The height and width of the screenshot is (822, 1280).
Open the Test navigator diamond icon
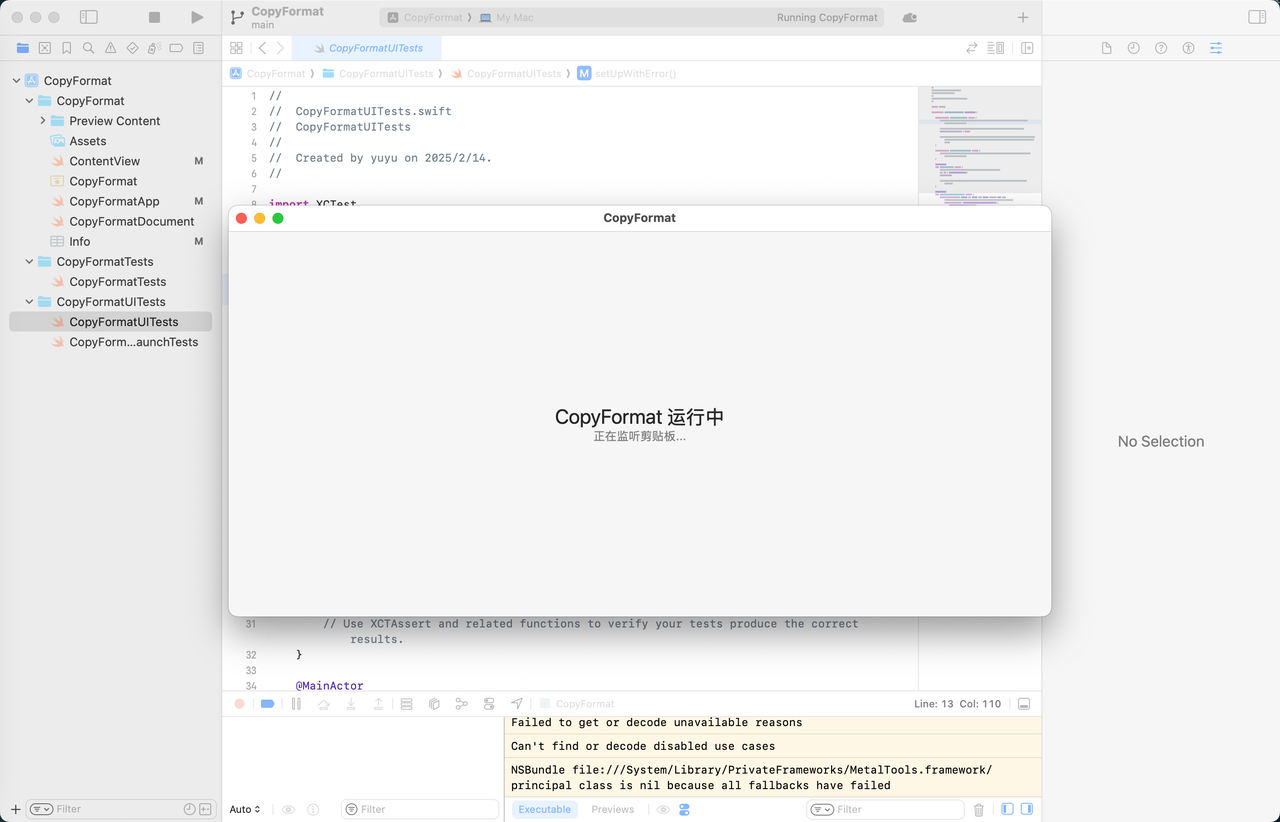(x=132, y=48)
